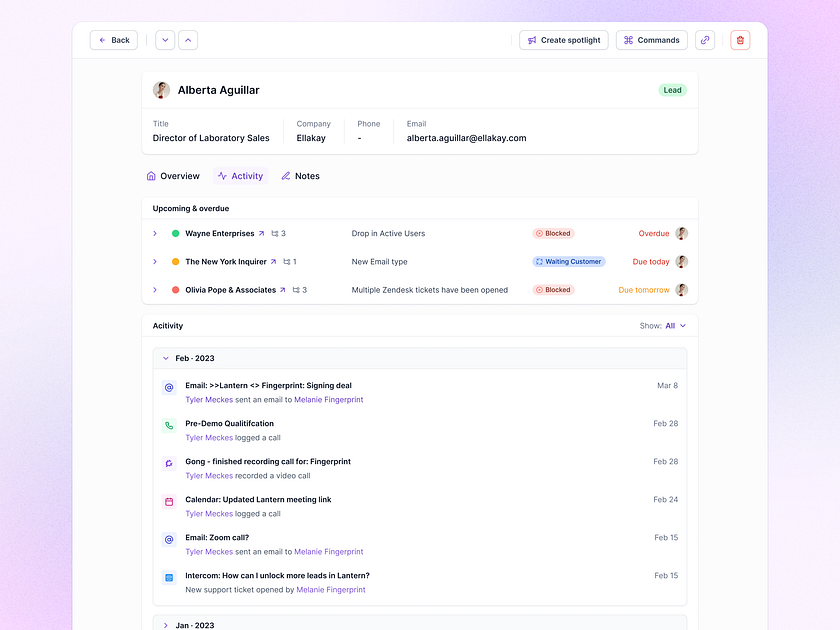This screenshot has width=840, height=630.
Task: Click the Waiting Customer status badge
Action: [x=569, y=261]
